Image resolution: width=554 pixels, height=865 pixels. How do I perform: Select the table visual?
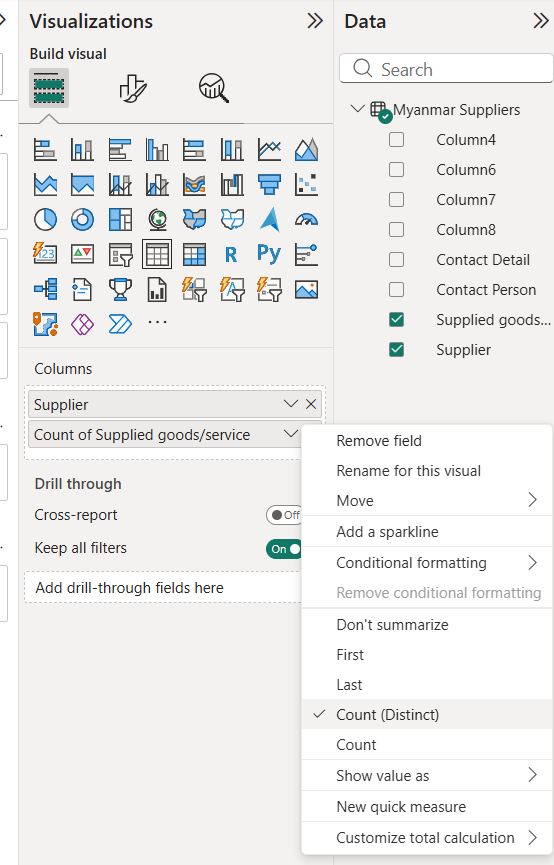(157, 254)
